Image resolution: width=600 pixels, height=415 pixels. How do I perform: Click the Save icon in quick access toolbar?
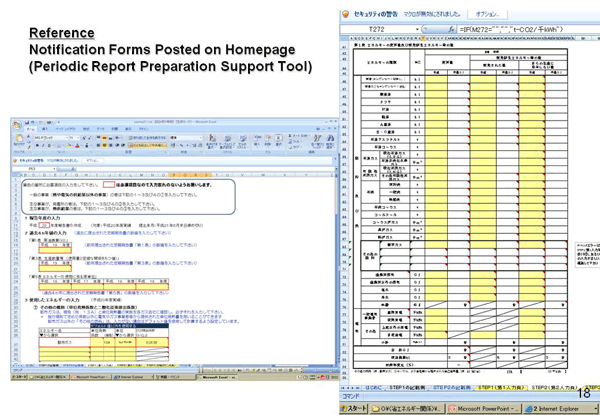click(27, 122)
